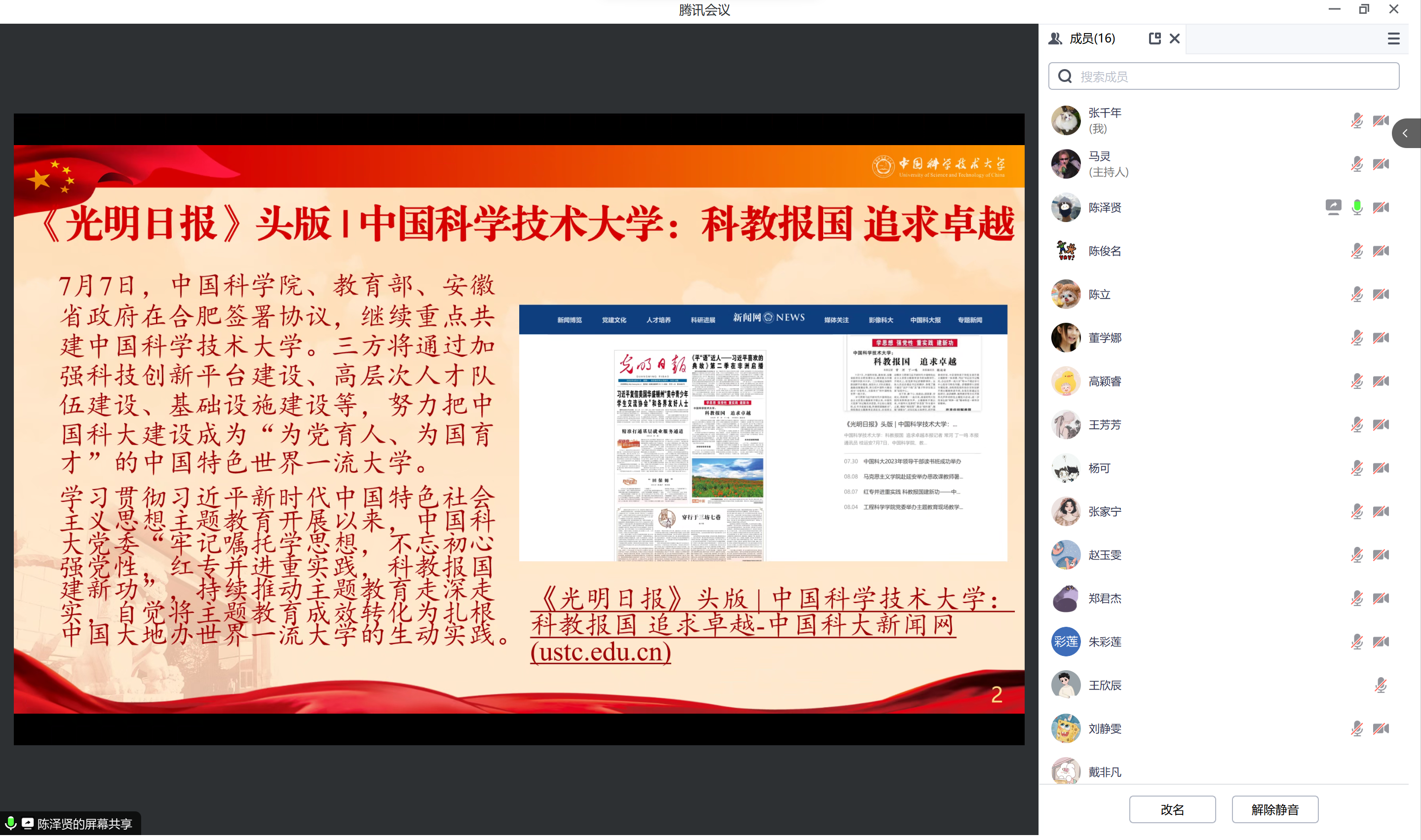This screenshot has height=840, width=1421.
Task: Click camera-off icon for 刘静雯
Action: coord(1380,728)
